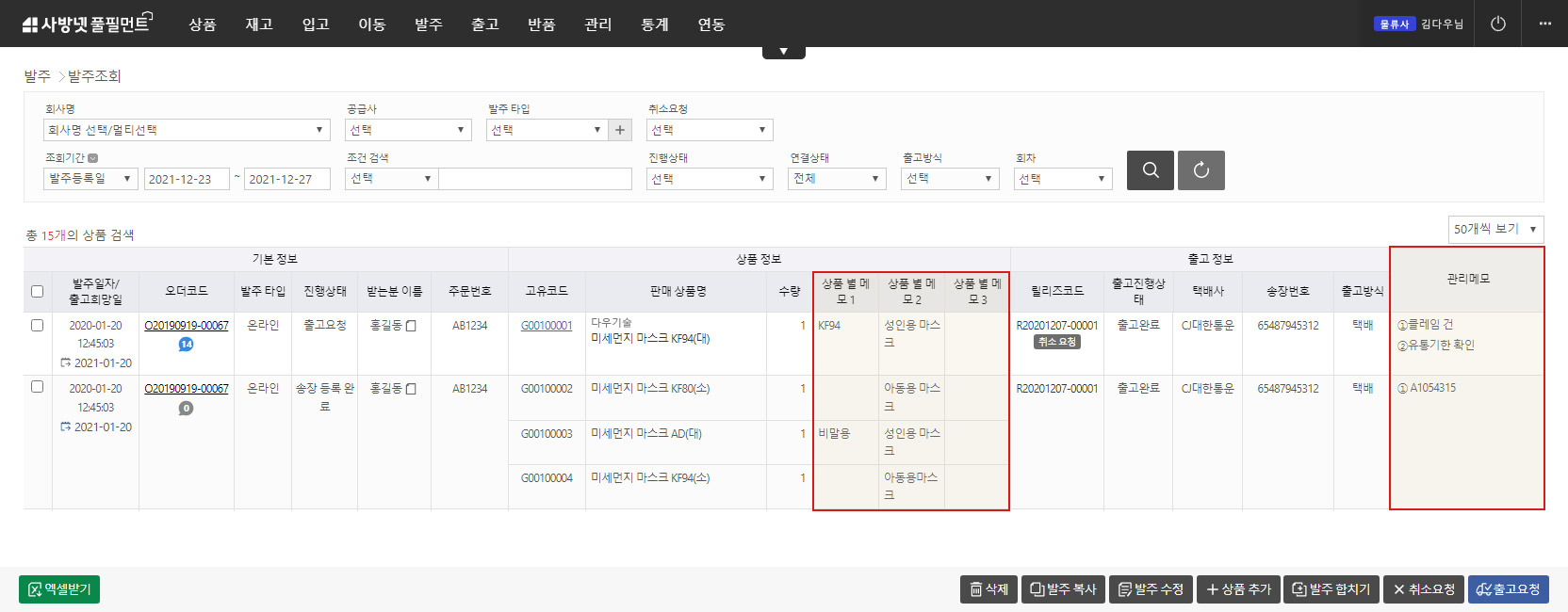Click the magnifier search button
This screenshot has height=612, width=1568.
(1150, 170)
